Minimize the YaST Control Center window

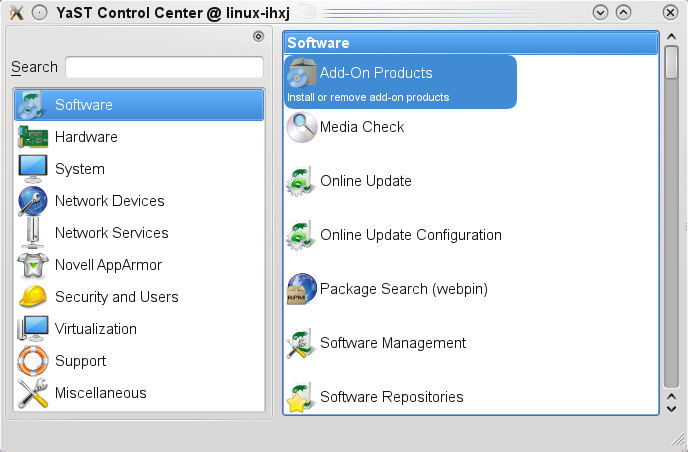tap(600, 12)
